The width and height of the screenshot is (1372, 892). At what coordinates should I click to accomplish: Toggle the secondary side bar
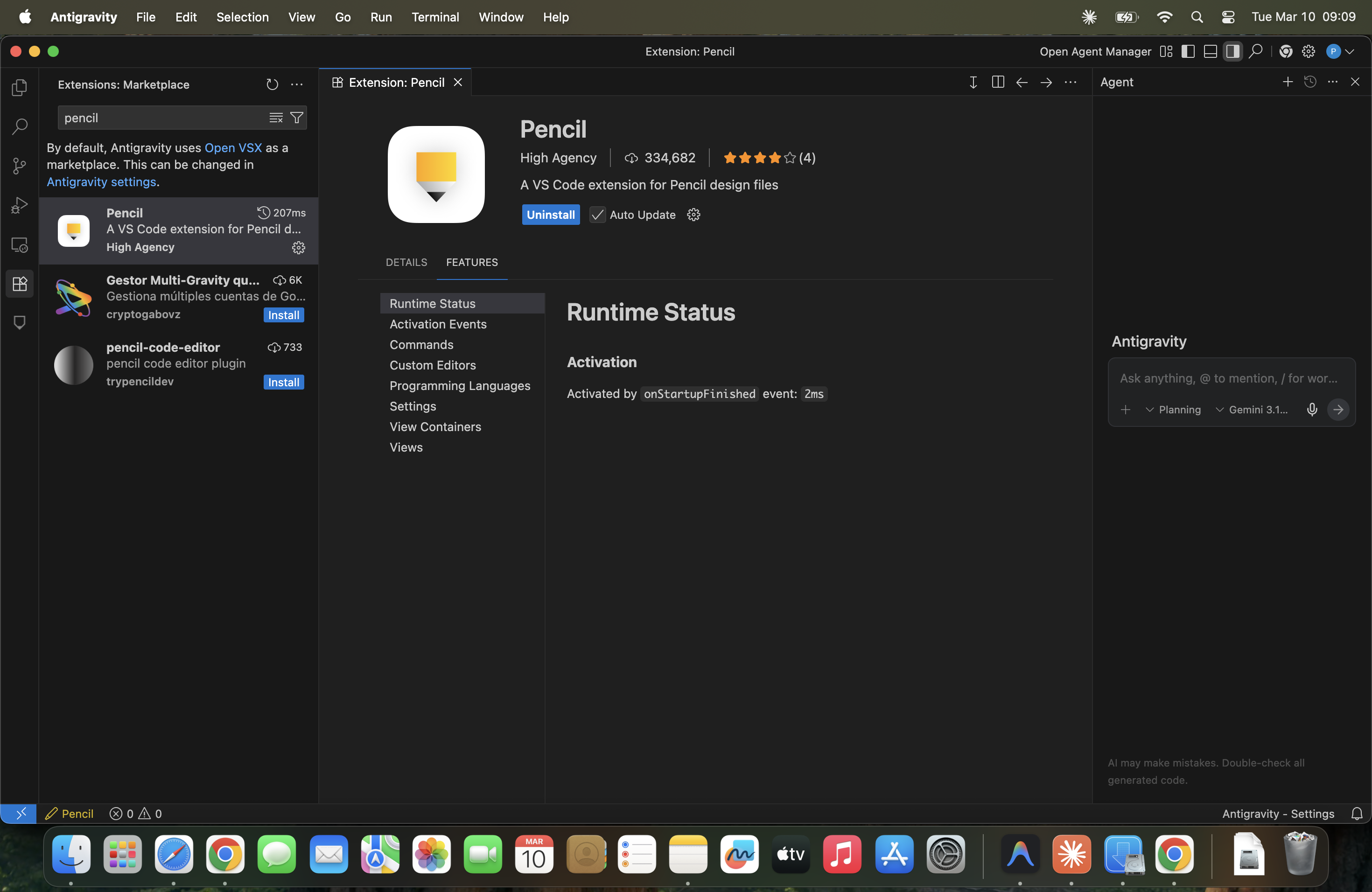[x=1233, y=51]
